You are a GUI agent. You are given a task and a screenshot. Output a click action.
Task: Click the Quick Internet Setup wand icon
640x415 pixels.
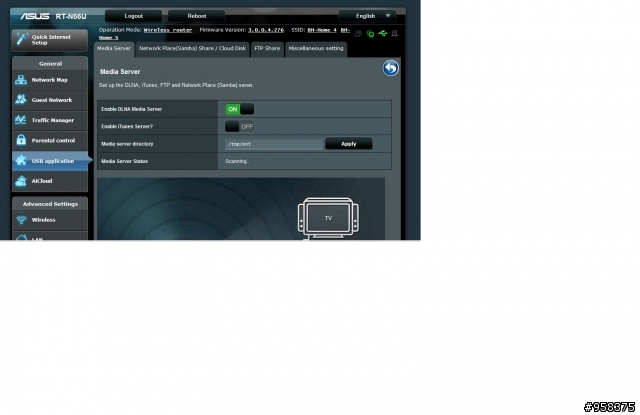[x=21, y=40]
